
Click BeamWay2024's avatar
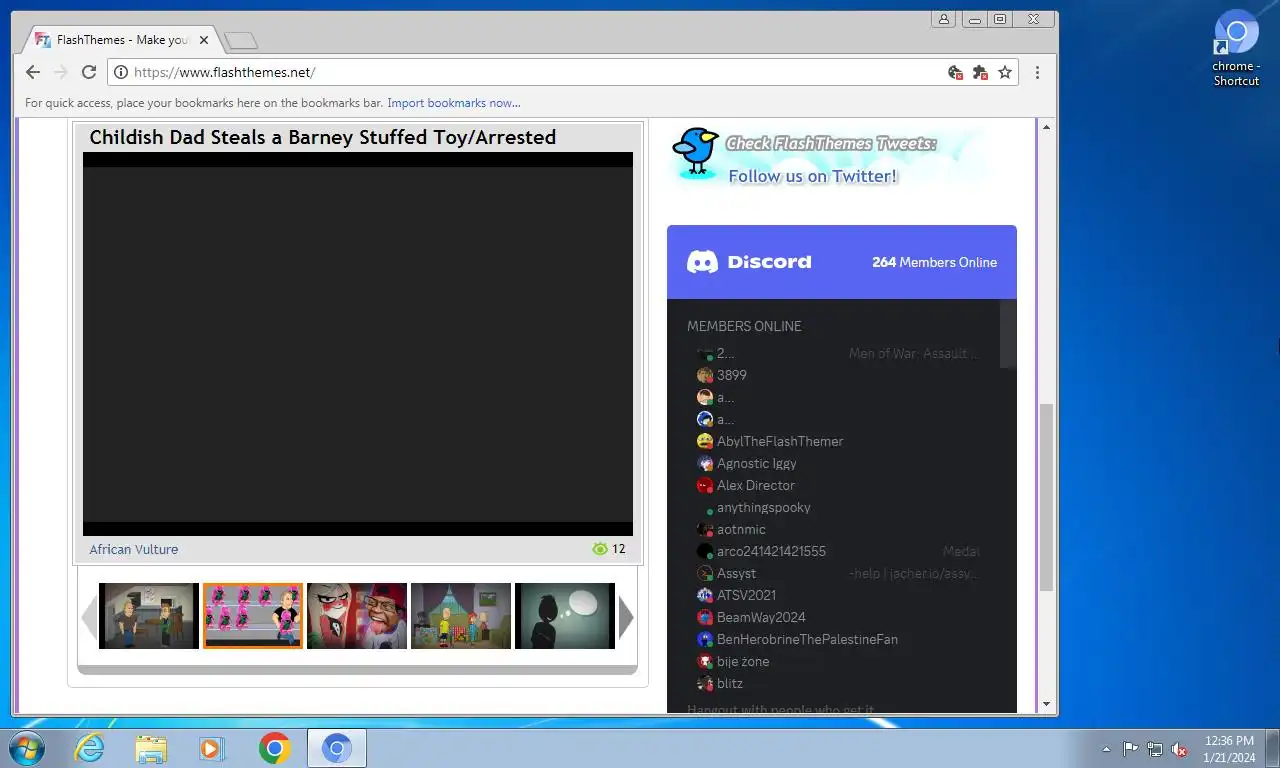[x=705, y=617]
